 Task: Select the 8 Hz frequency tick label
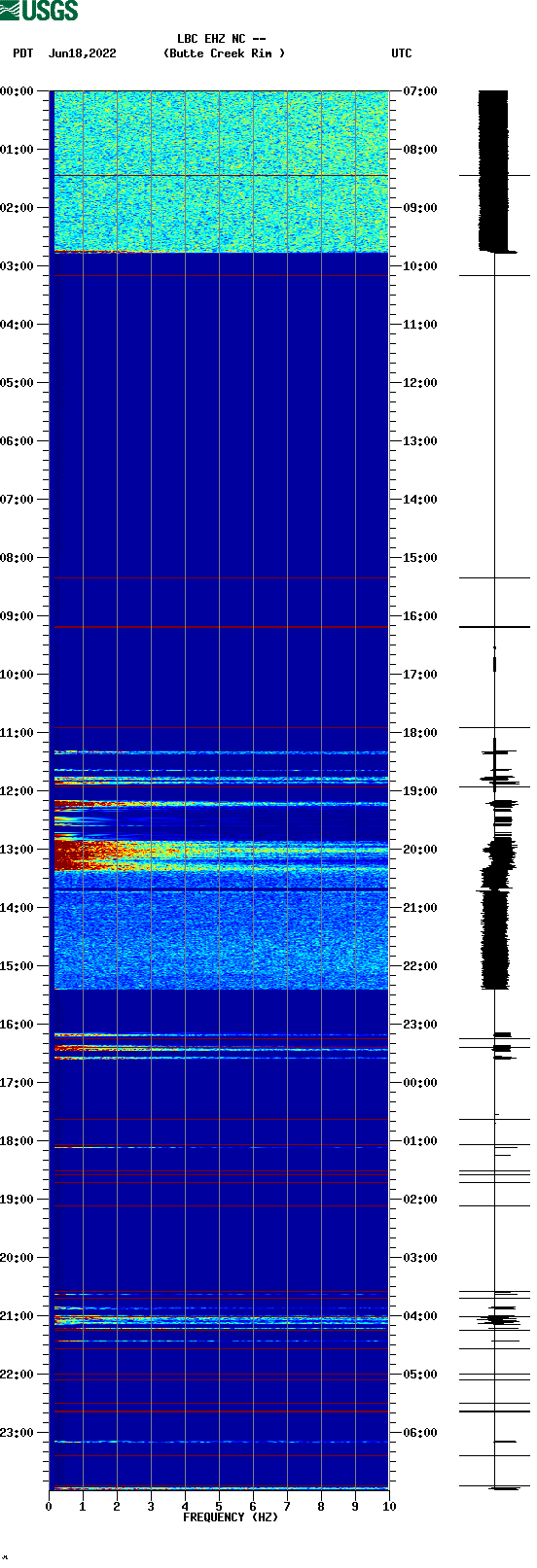tap(321, 1507)
